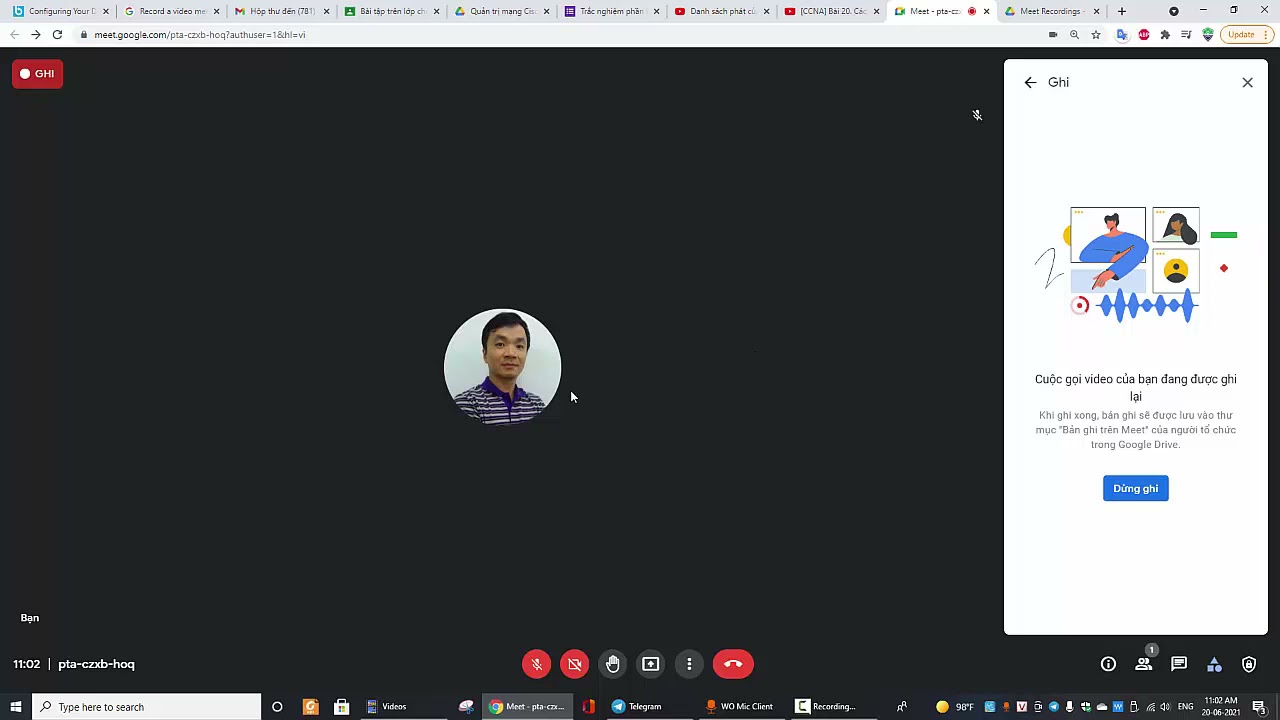Open the activities panel
The height and width of the screenshot is (720, 1280).
(x=1214, y=663)
